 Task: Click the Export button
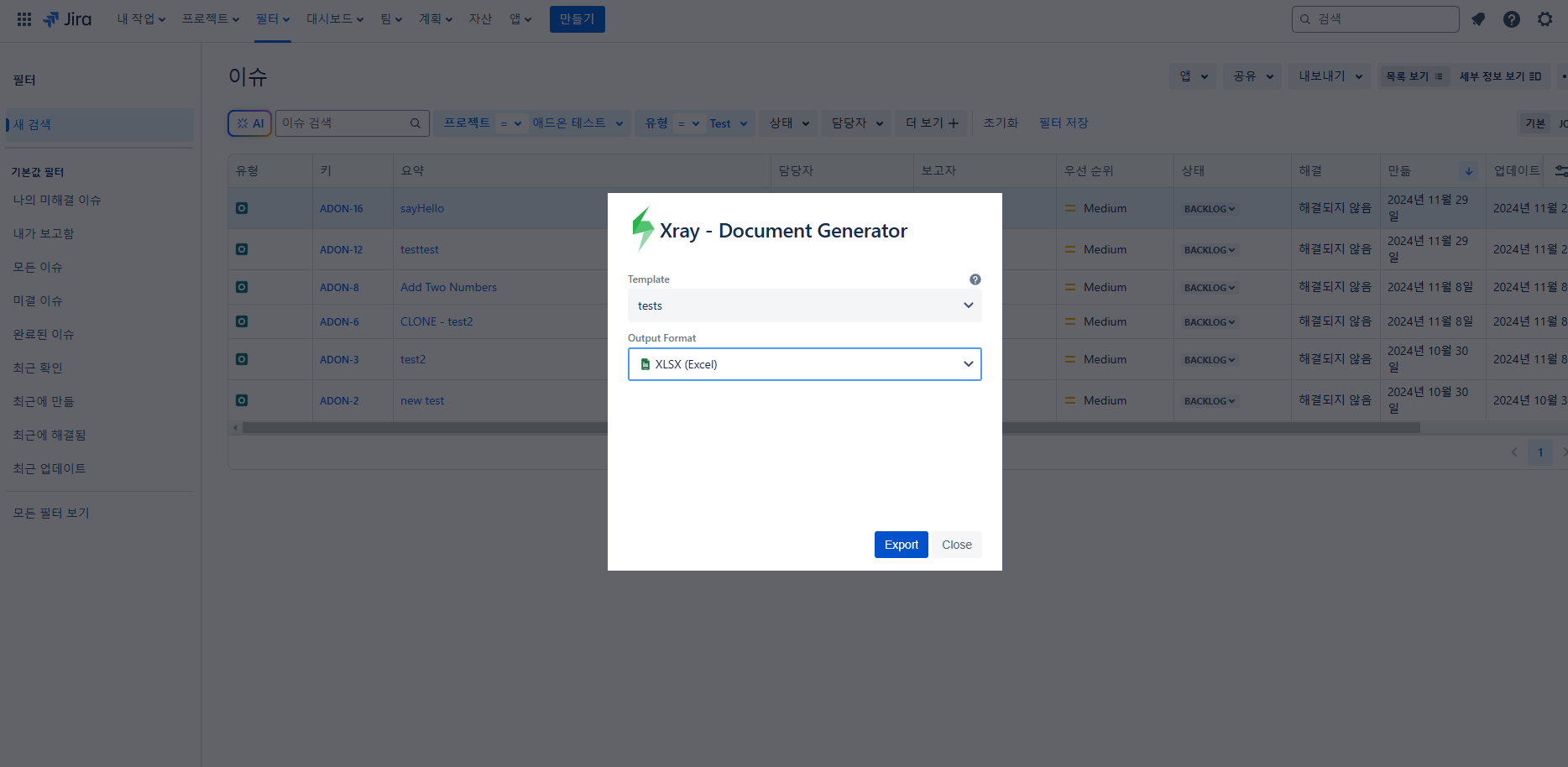pos(901,545)
